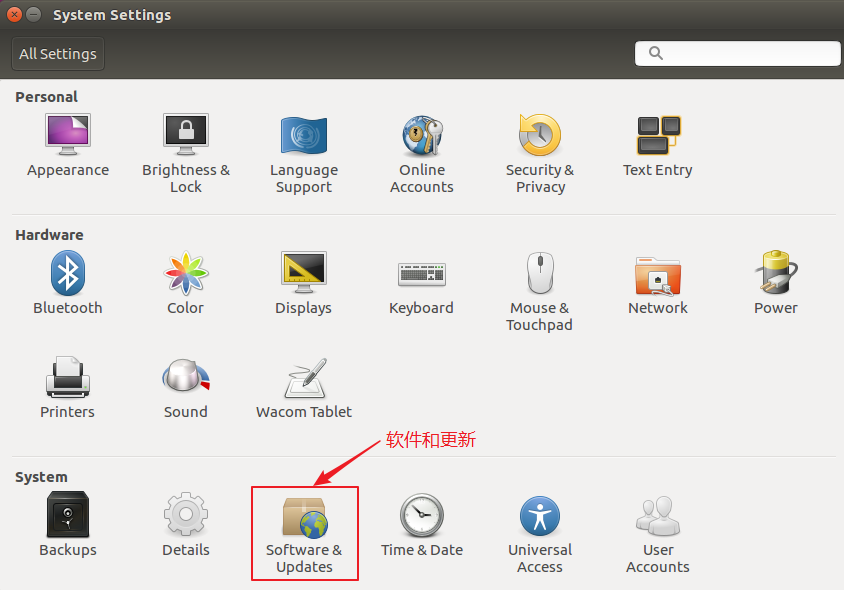Open Keyboard settings icon
Screen dimensions: 844x590
click(422, 274)
